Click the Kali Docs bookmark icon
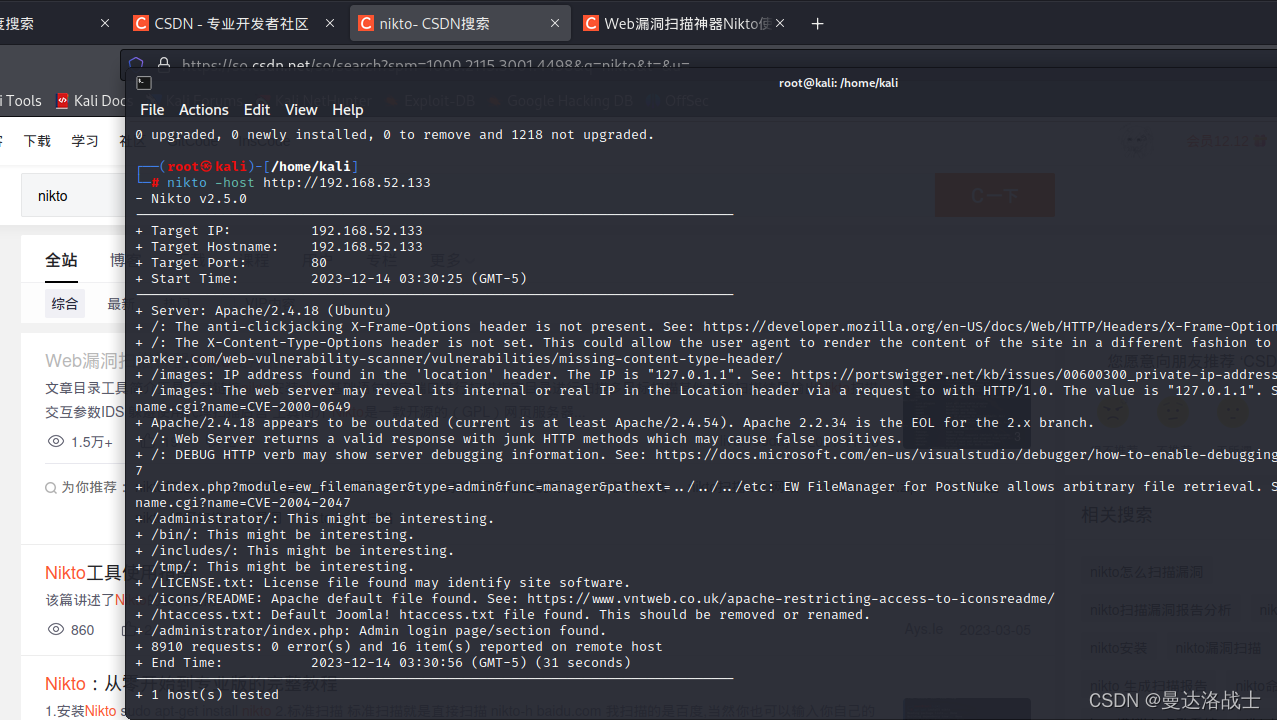The image size is (1277, 720). [x=63, y=101]
